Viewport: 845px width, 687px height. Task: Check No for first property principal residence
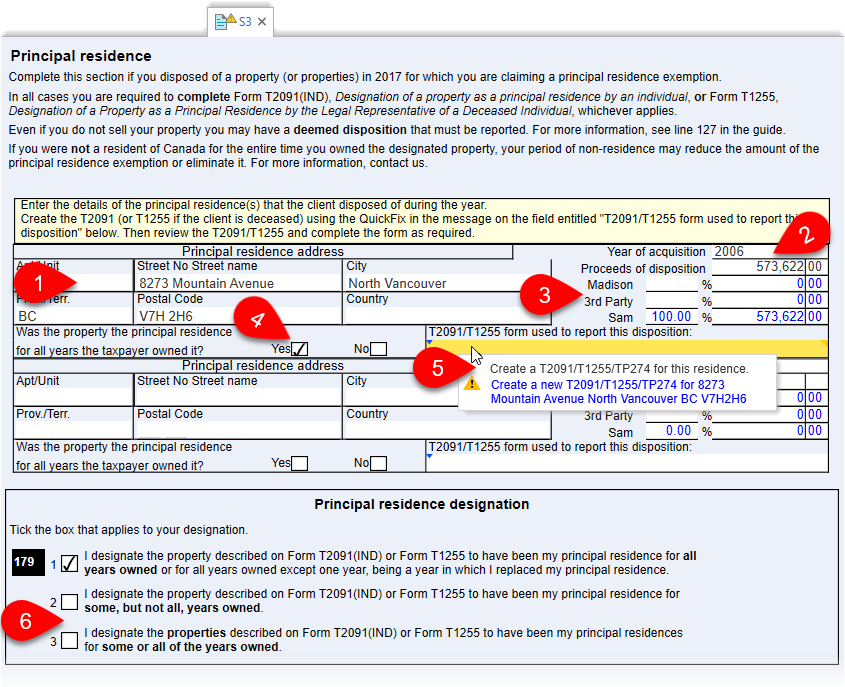coord(378,349)
